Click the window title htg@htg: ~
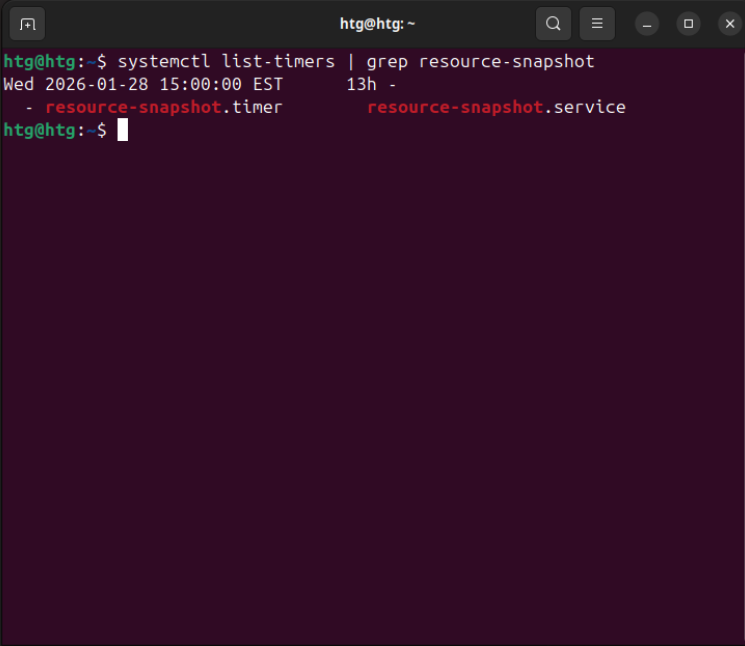This screenshot has width=745, height=646. click(x=377, y=24)
